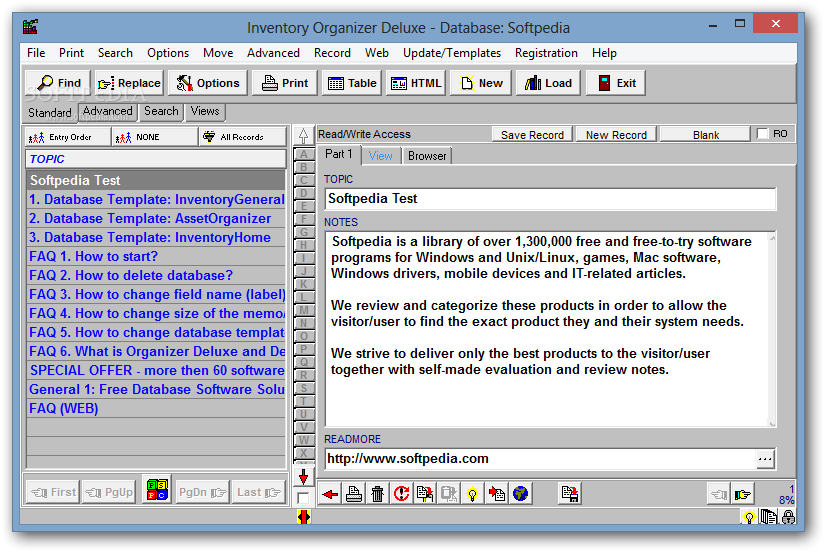The image size is (825, 552).
Task: Go to next record with right-pointing hand
Action: [742, 494]
